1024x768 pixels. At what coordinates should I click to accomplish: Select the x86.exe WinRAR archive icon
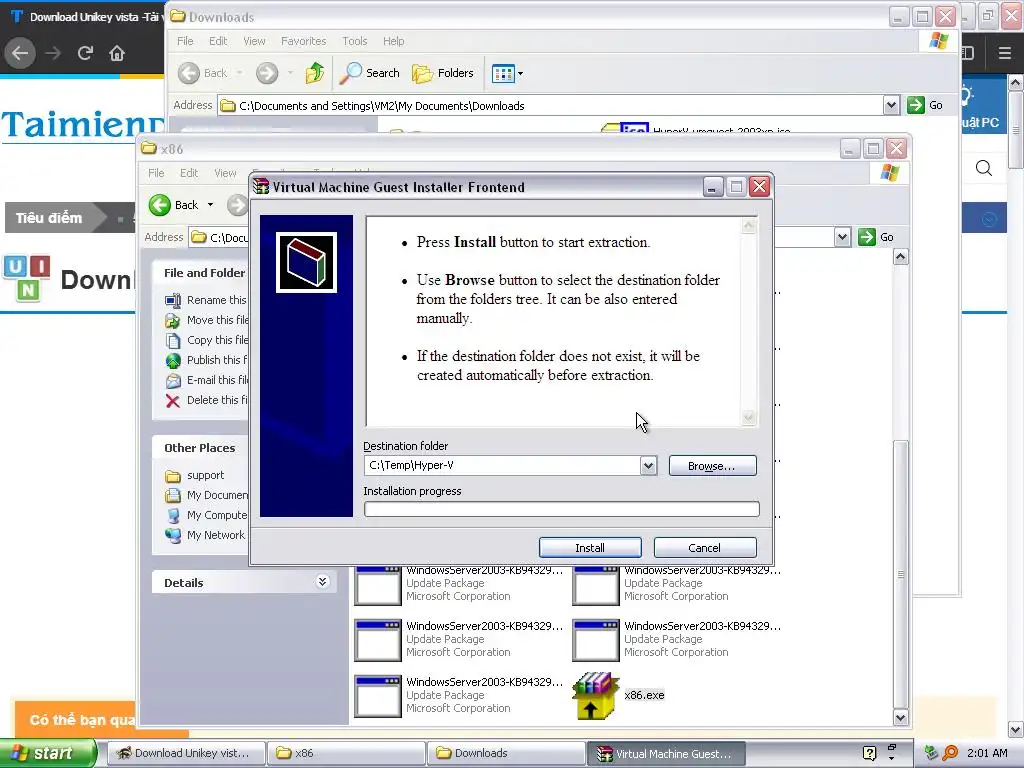tap(595, 696)
